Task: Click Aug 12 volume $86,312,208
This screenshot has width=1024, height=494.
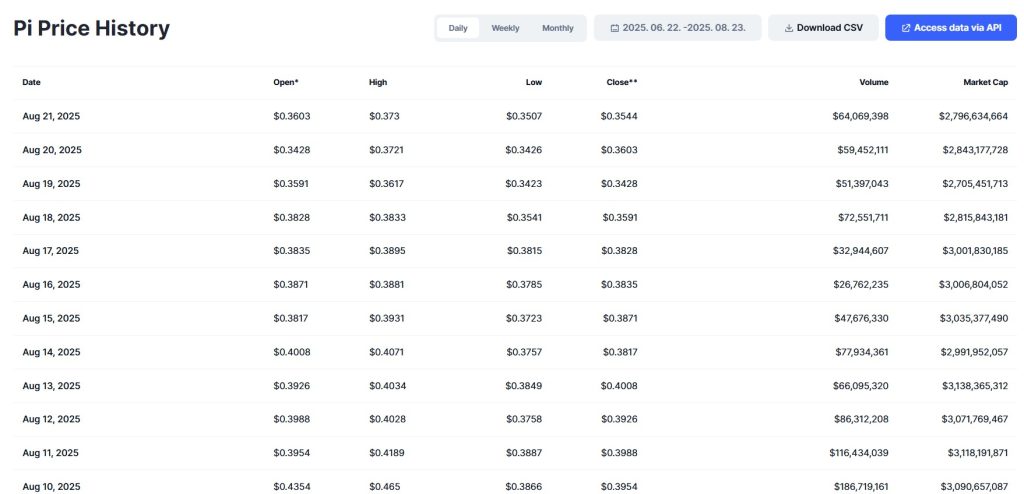Action: (861, 419)
